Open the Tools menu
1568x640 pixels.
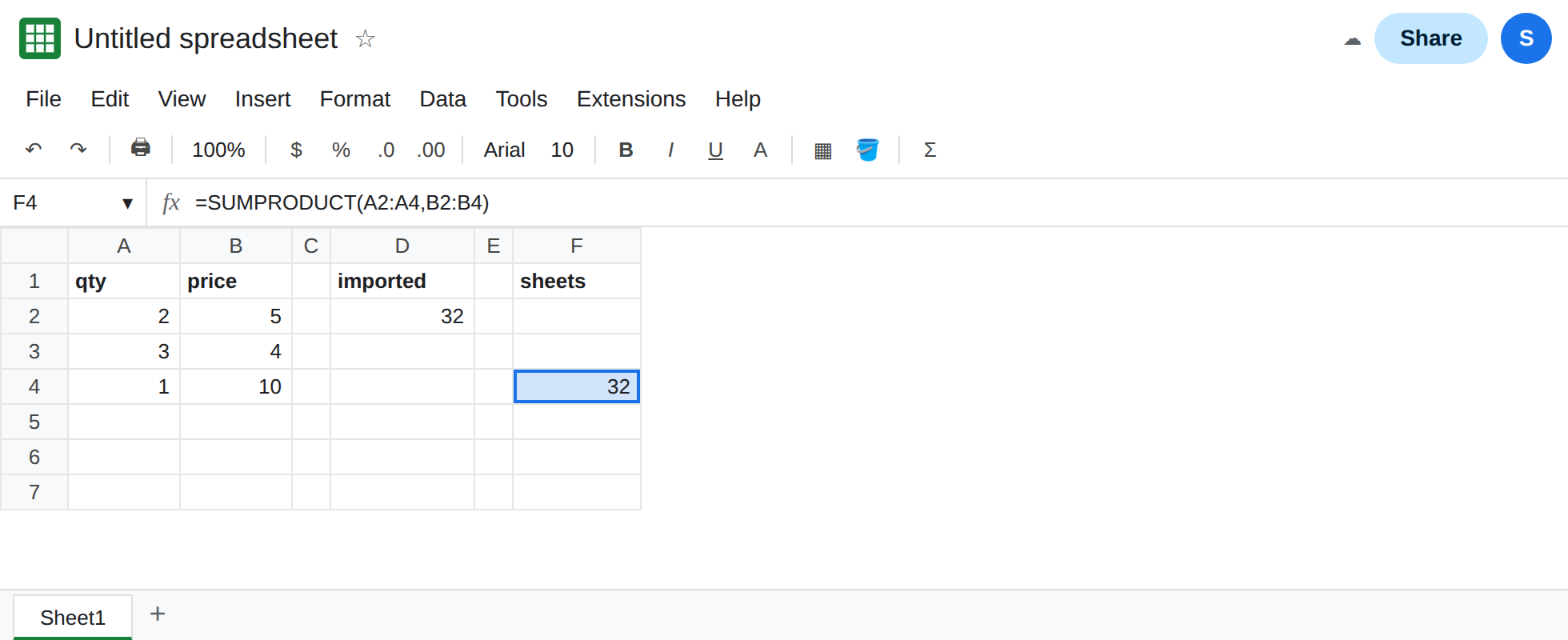(521, 98)
